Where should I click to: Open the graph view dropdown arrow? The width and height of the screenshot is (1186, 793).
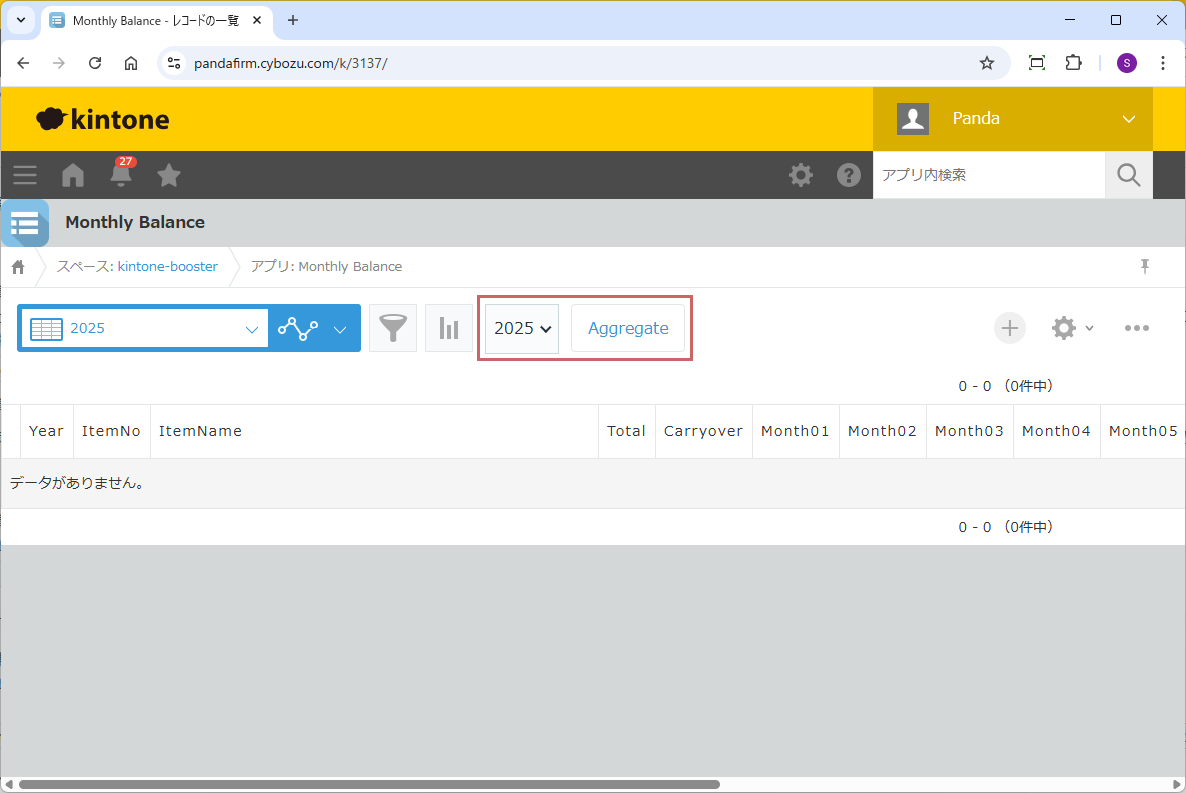point(340,328)
